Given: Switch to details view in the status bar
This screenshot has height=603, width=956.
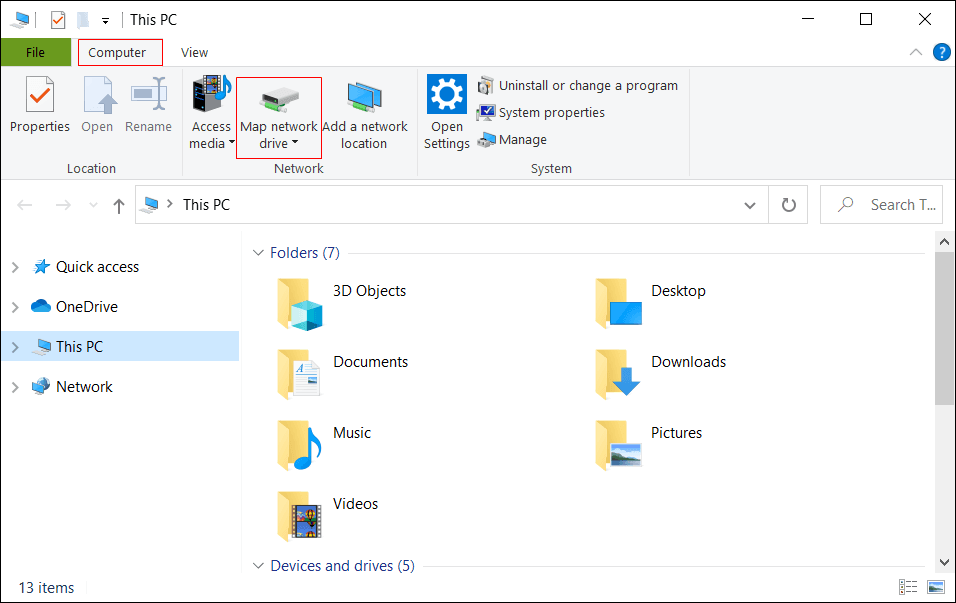Looking at the screenshot, I should (x=908, y=587).
